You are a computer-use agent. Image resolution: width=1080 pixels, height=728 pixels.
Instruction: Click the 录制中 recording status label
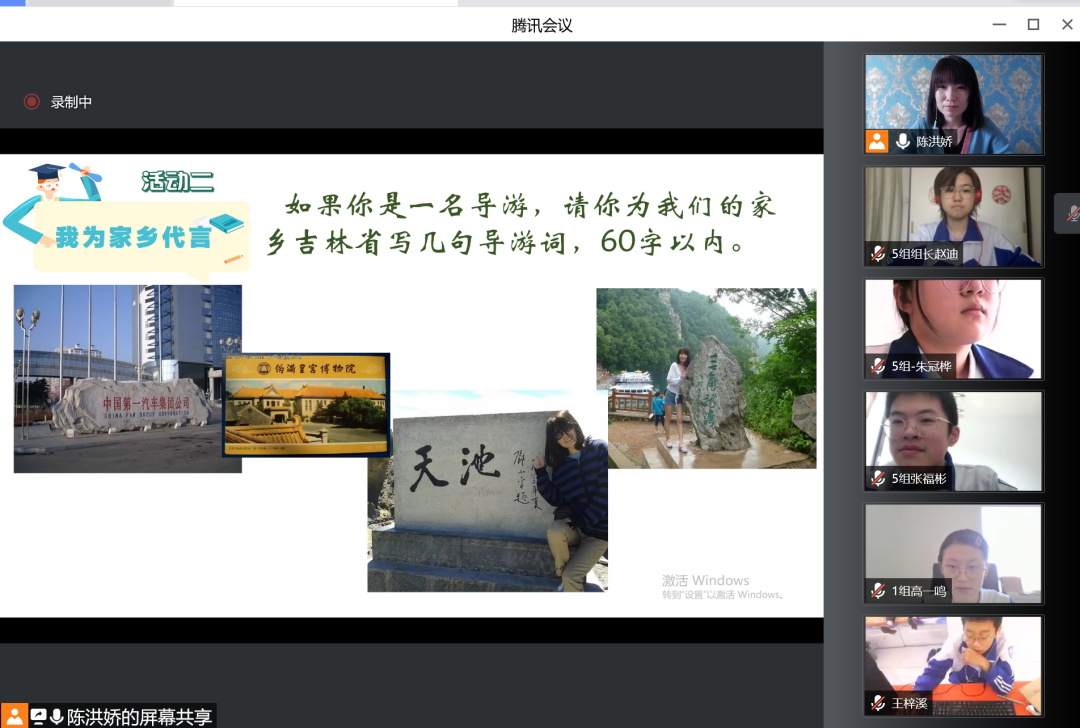[72, 101]
